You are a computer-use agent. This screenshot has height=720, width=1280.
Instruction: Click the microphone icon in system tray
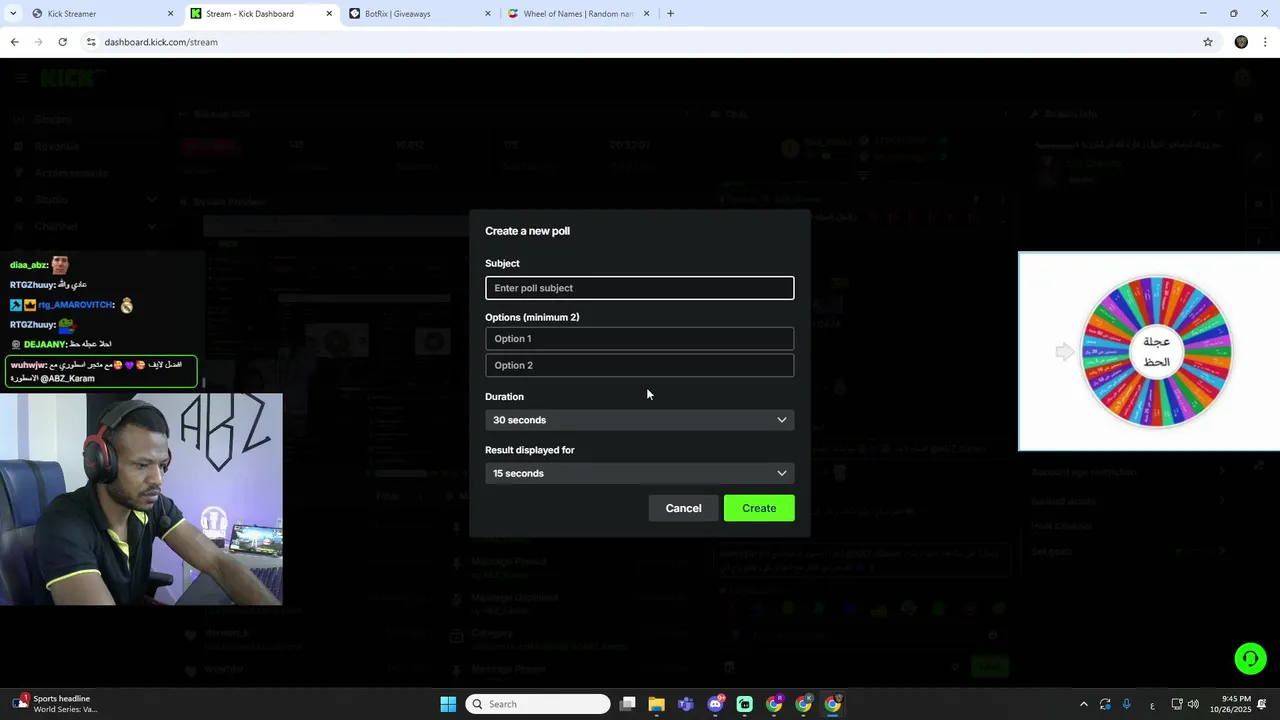click(1127, 704)
